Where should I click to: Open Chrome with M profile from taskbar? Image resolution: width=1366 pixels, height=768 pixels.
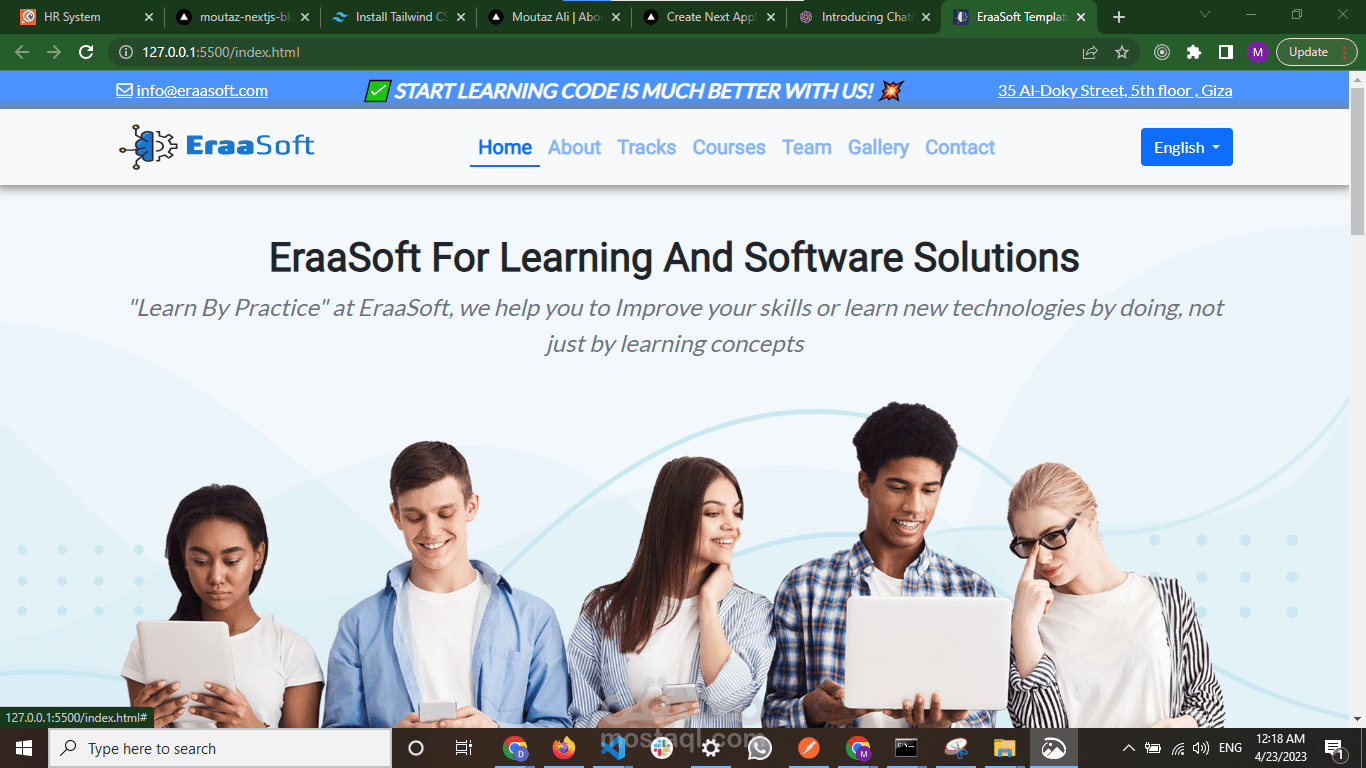pyautogui.click(x=858, y=748)
